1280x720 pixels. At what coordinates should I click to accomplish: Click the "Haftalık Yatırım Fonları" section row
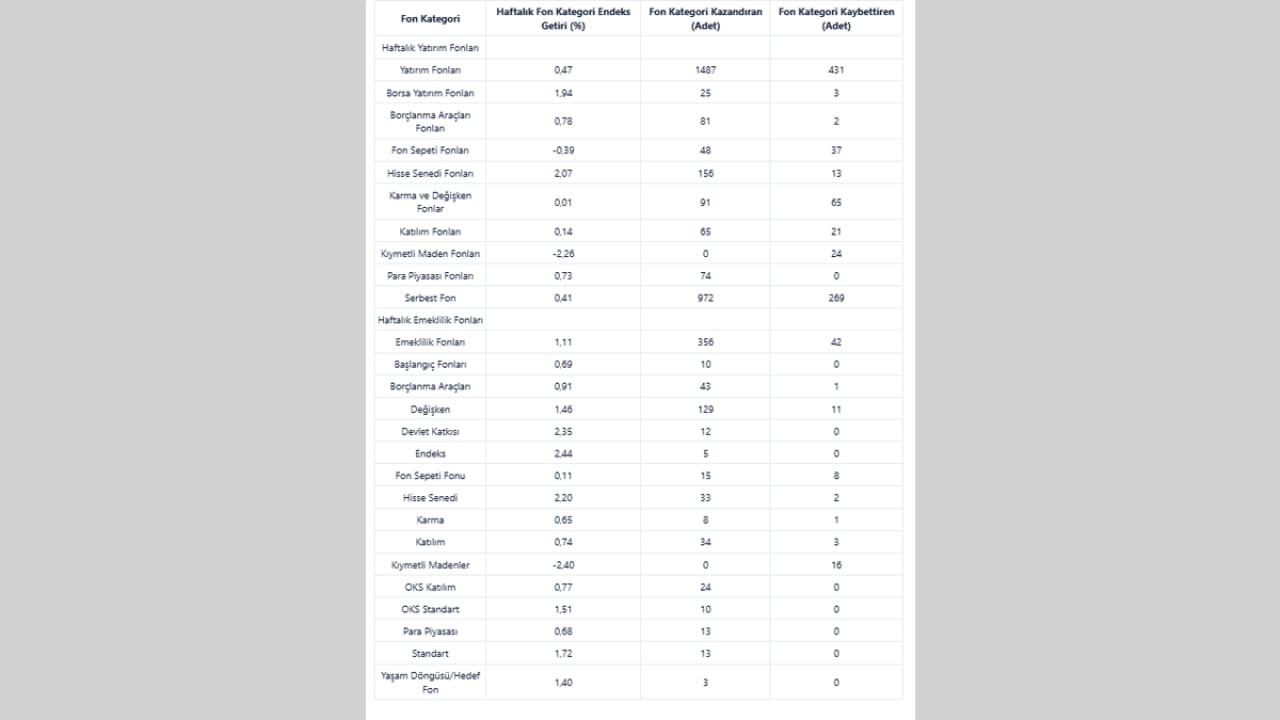[x=430, y=48]
